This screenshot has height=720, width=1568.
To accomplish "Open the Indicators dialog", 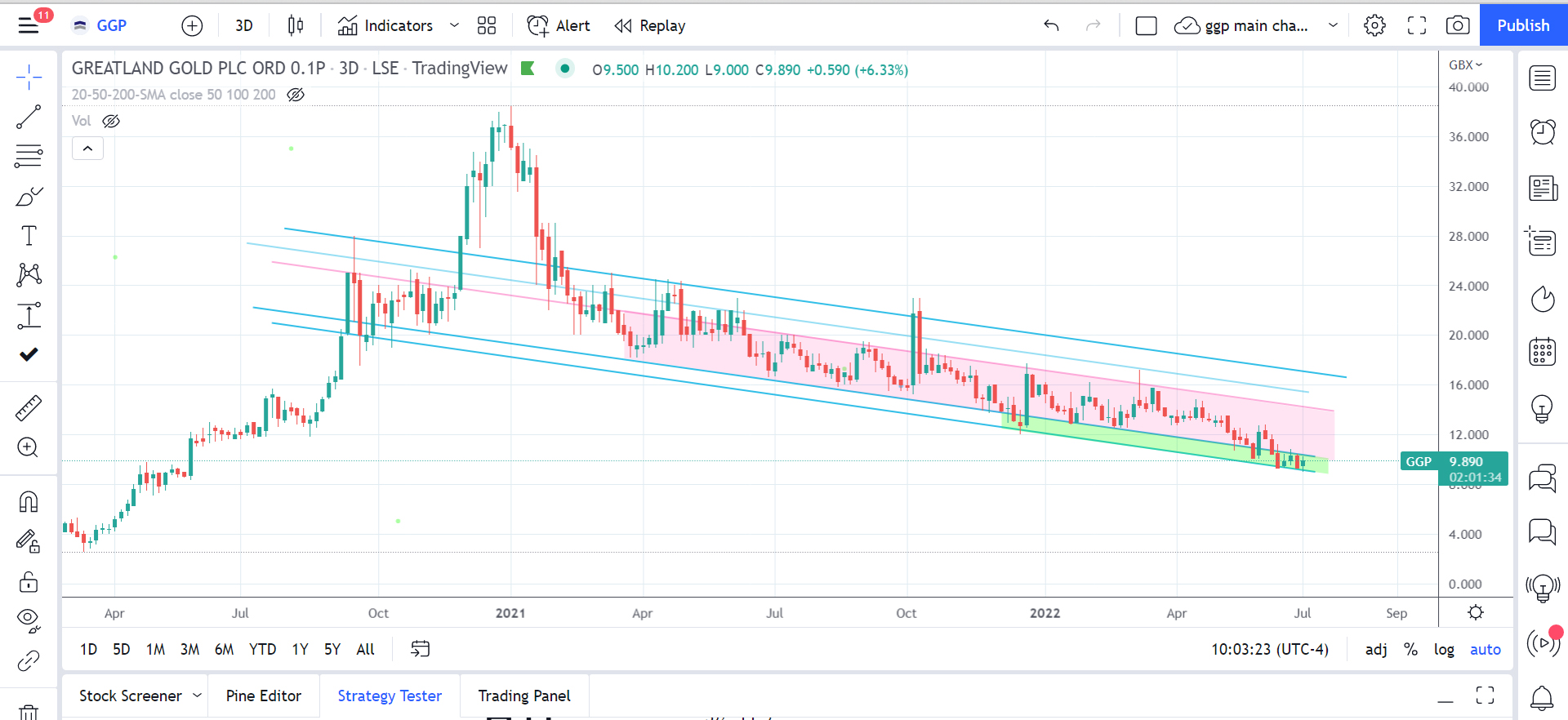I will point(385,25).
